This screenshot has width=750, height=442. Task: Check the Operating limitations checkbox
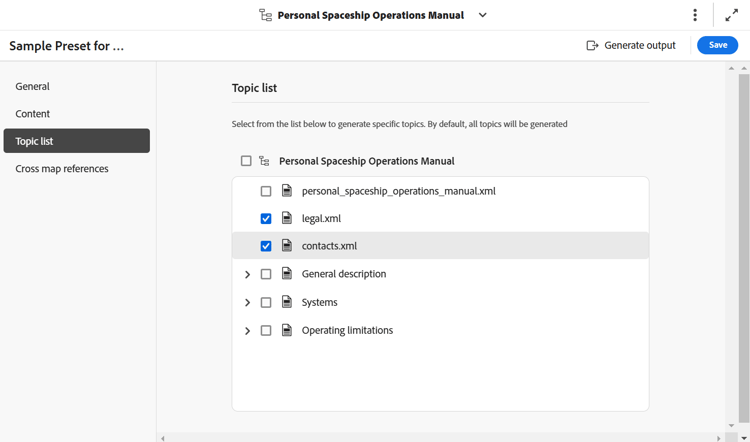pos(266,330)
